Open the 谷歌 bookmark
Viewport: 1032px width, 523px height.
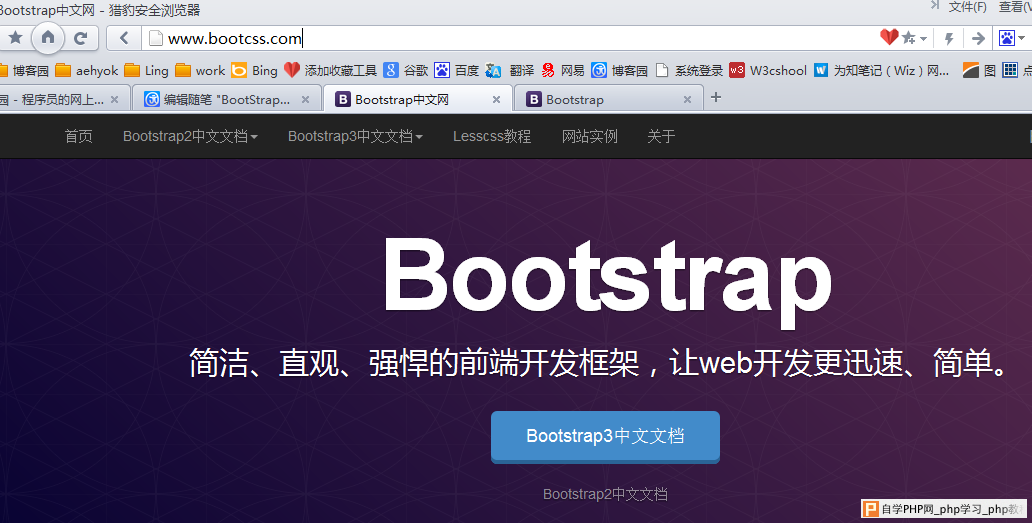click(406, 70)
